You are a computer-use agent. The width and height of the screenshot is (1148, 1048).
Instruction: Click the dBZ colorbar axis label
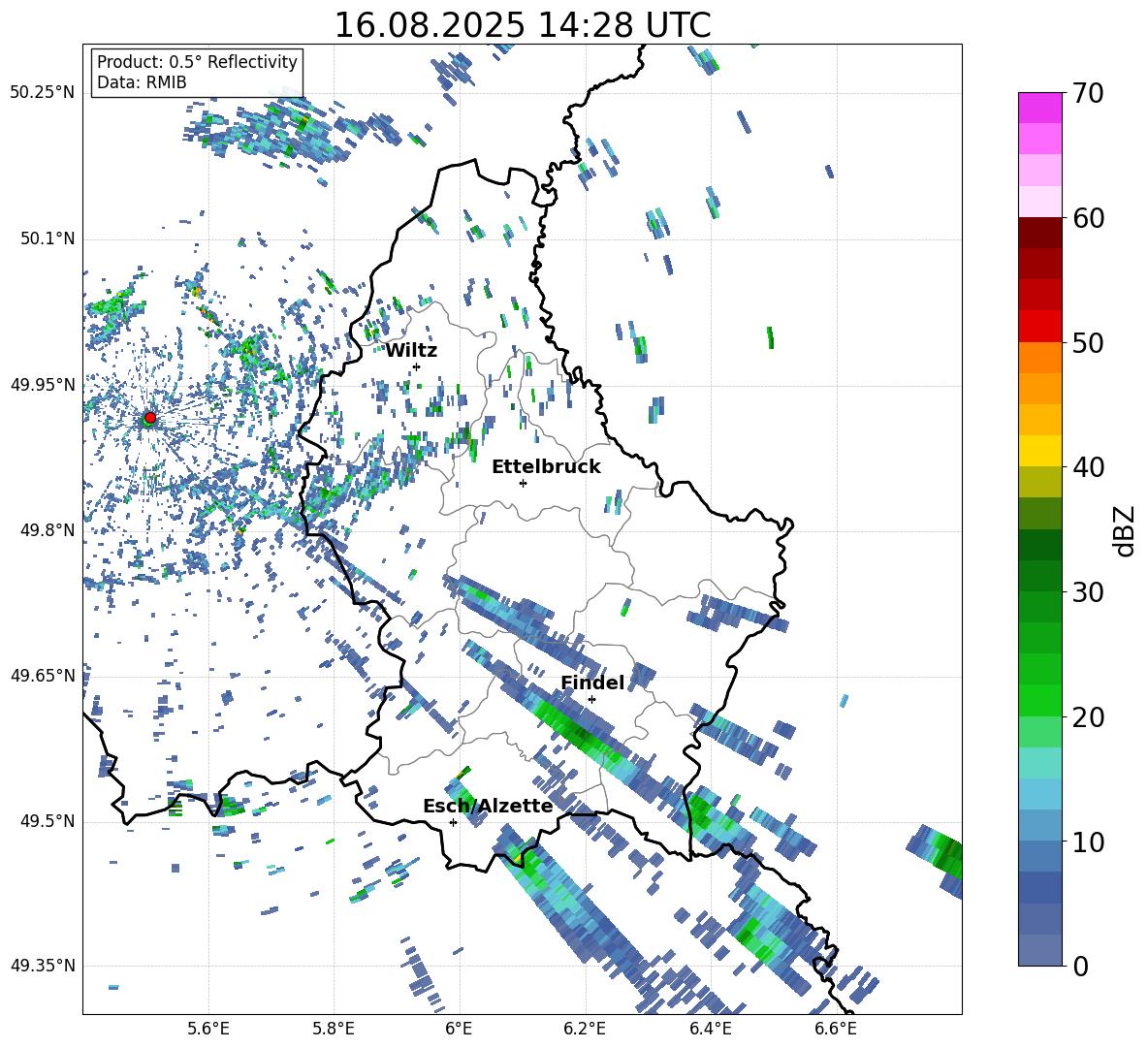tap(1126, 530)
